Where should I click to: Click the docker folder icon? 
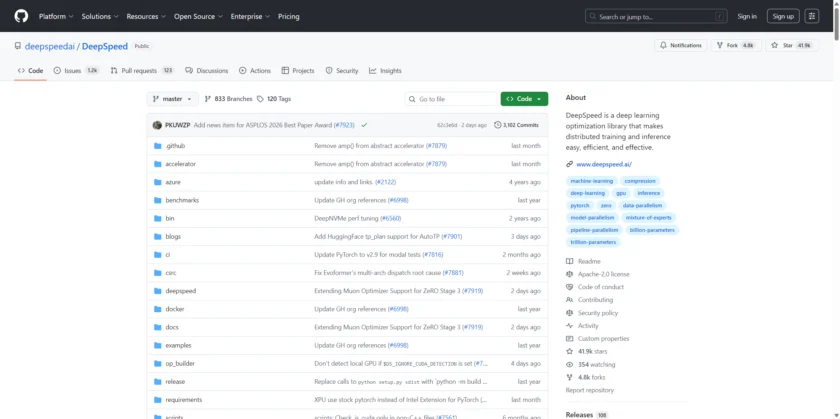(x=158, y=309)
